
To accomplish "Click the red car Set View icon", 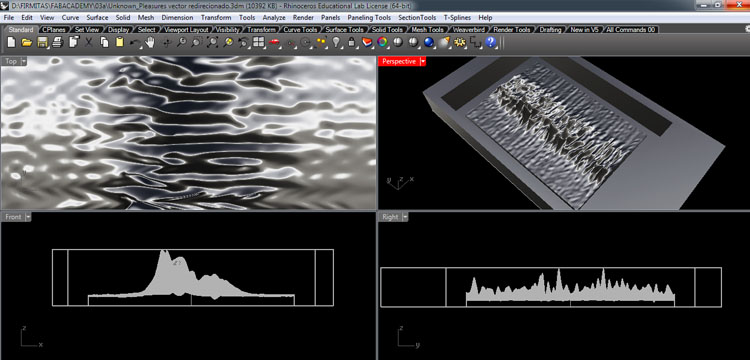I will 274,43.
